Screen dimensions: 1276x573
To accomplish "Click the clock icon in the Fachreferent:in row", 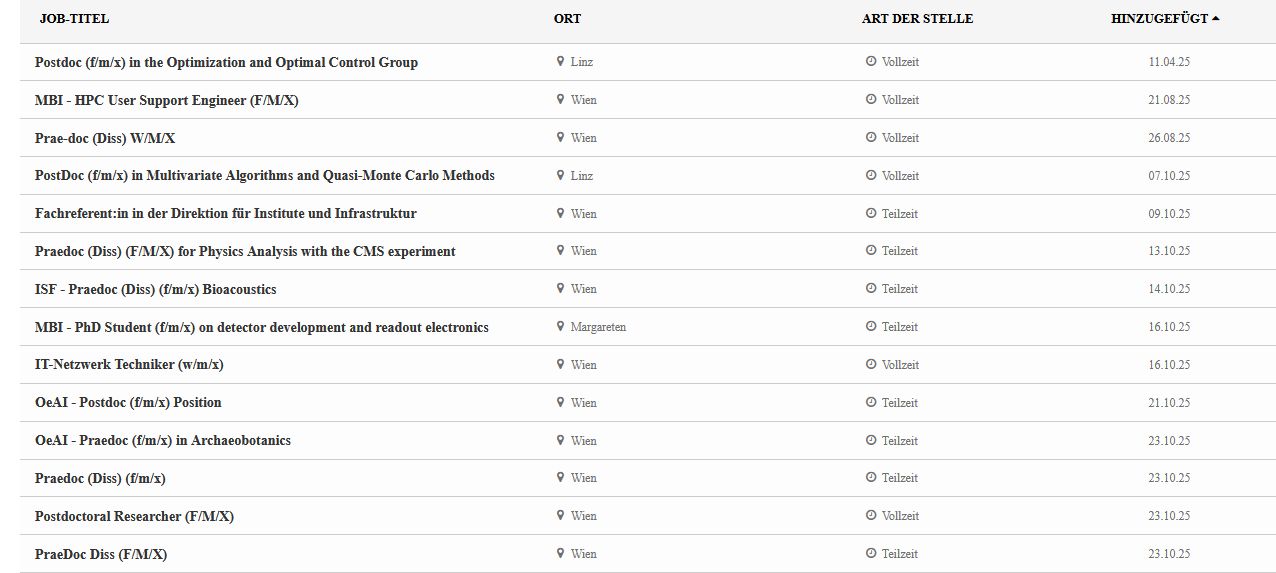I will [871, 213].
